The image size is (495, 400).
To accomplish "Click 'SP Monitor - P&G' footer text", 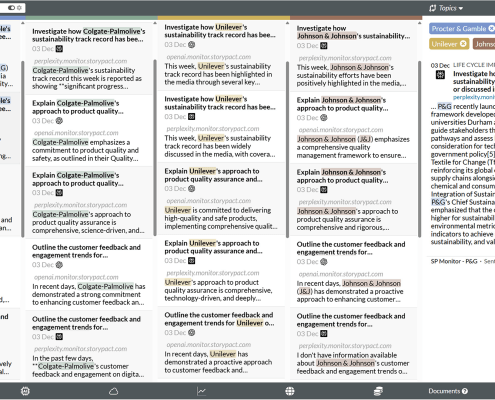I will coord(454,261).
